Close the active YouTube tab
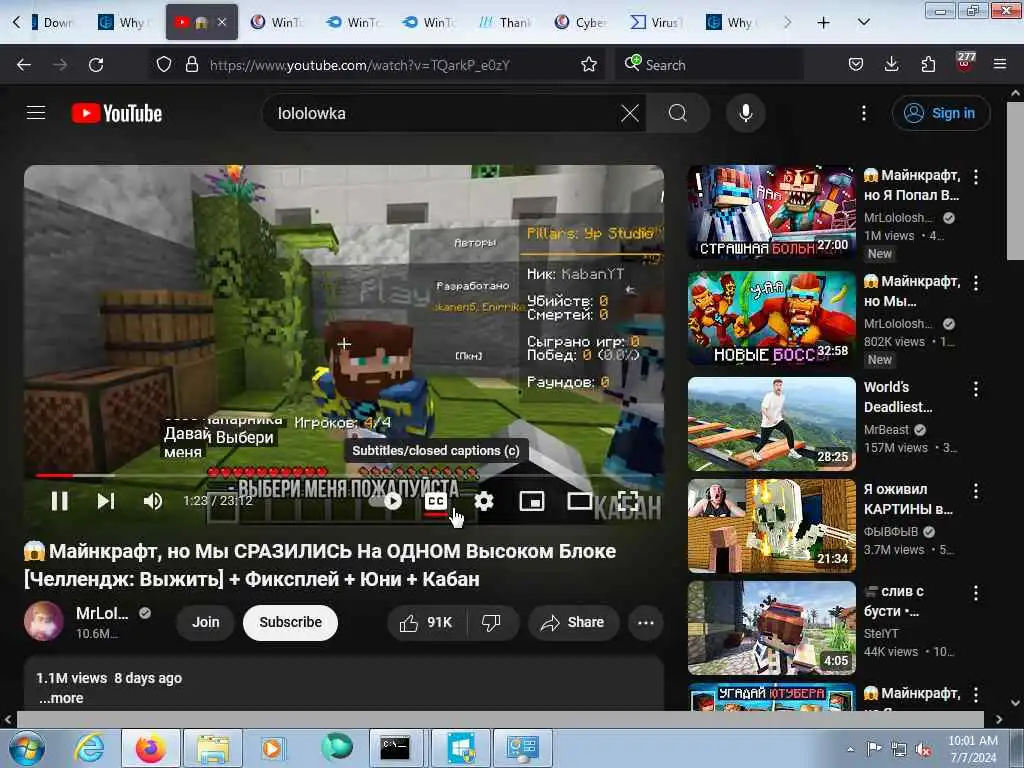 click(x=222, y=22)
